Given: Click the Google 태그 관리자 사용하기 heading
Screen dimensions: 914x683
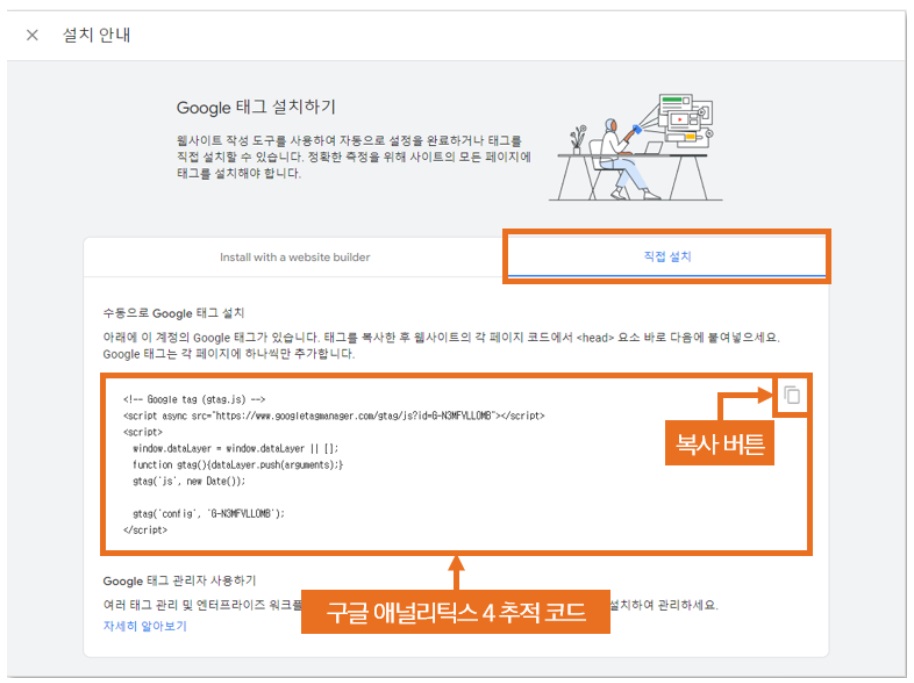Looking at the screenshot, I should tap(179, 580).
